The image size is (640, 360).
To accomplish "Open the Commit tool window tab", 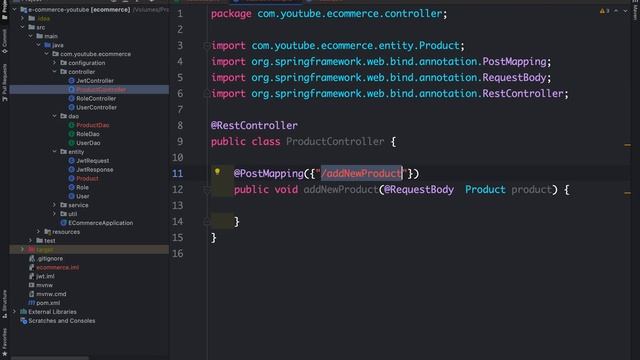I will coord(4,42).
